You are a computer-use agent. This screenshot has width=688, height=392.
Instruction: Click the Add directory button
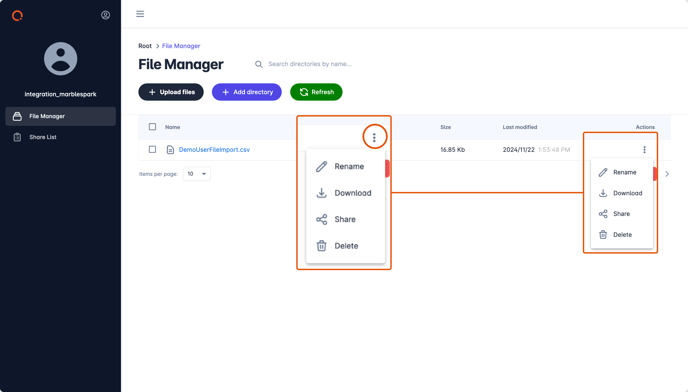247,92
